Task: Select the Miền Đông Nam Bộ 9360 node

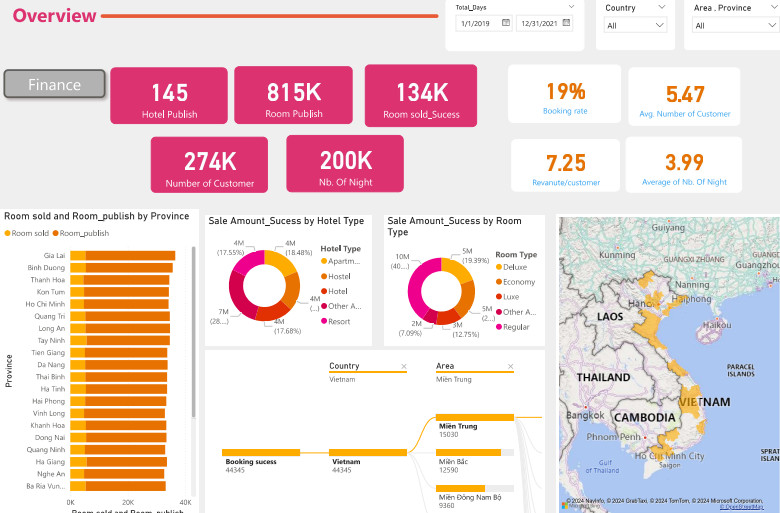Action: coord(475,488)
